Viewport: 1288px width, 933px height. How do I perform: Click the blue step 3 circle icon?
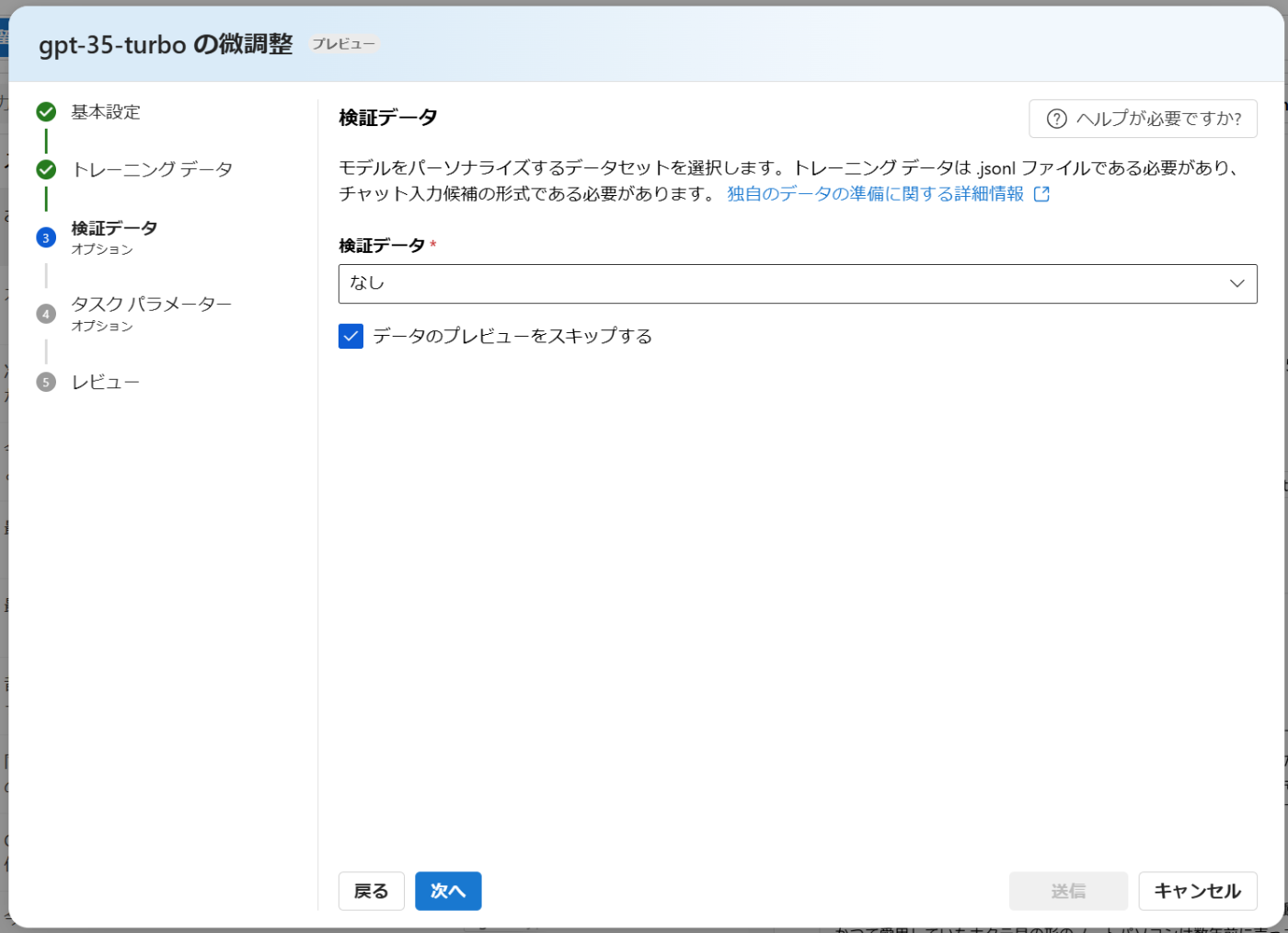pyautogui.click(x=46, y=237)
